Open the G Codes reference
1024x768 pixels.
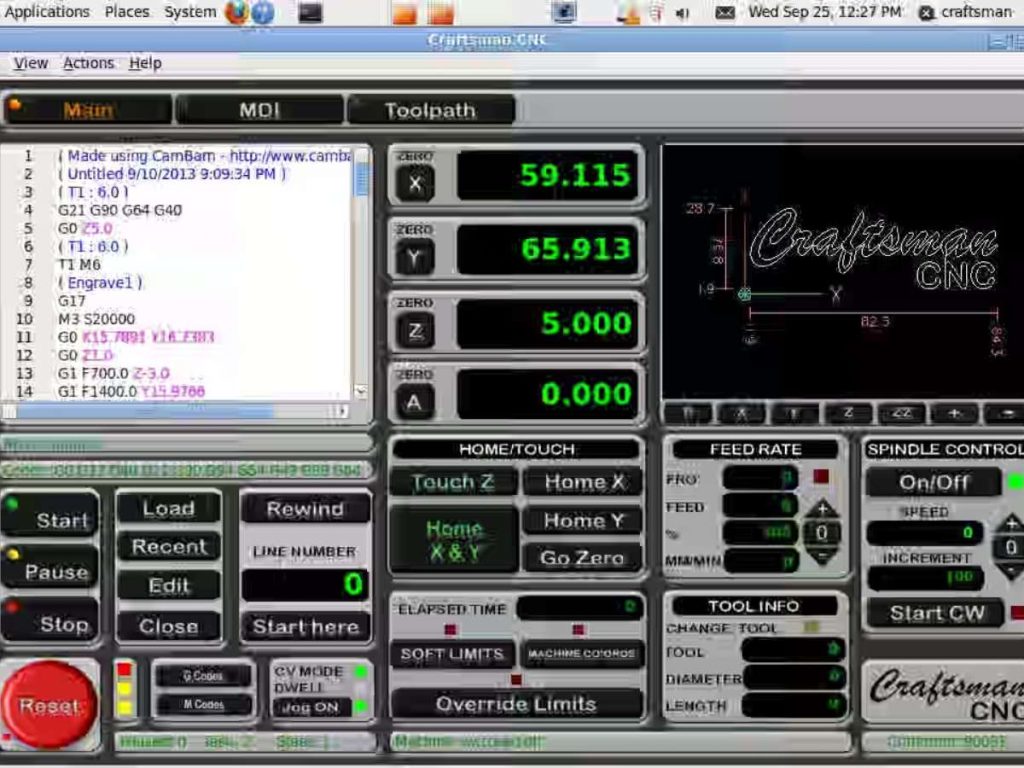(x=202, y=677)
